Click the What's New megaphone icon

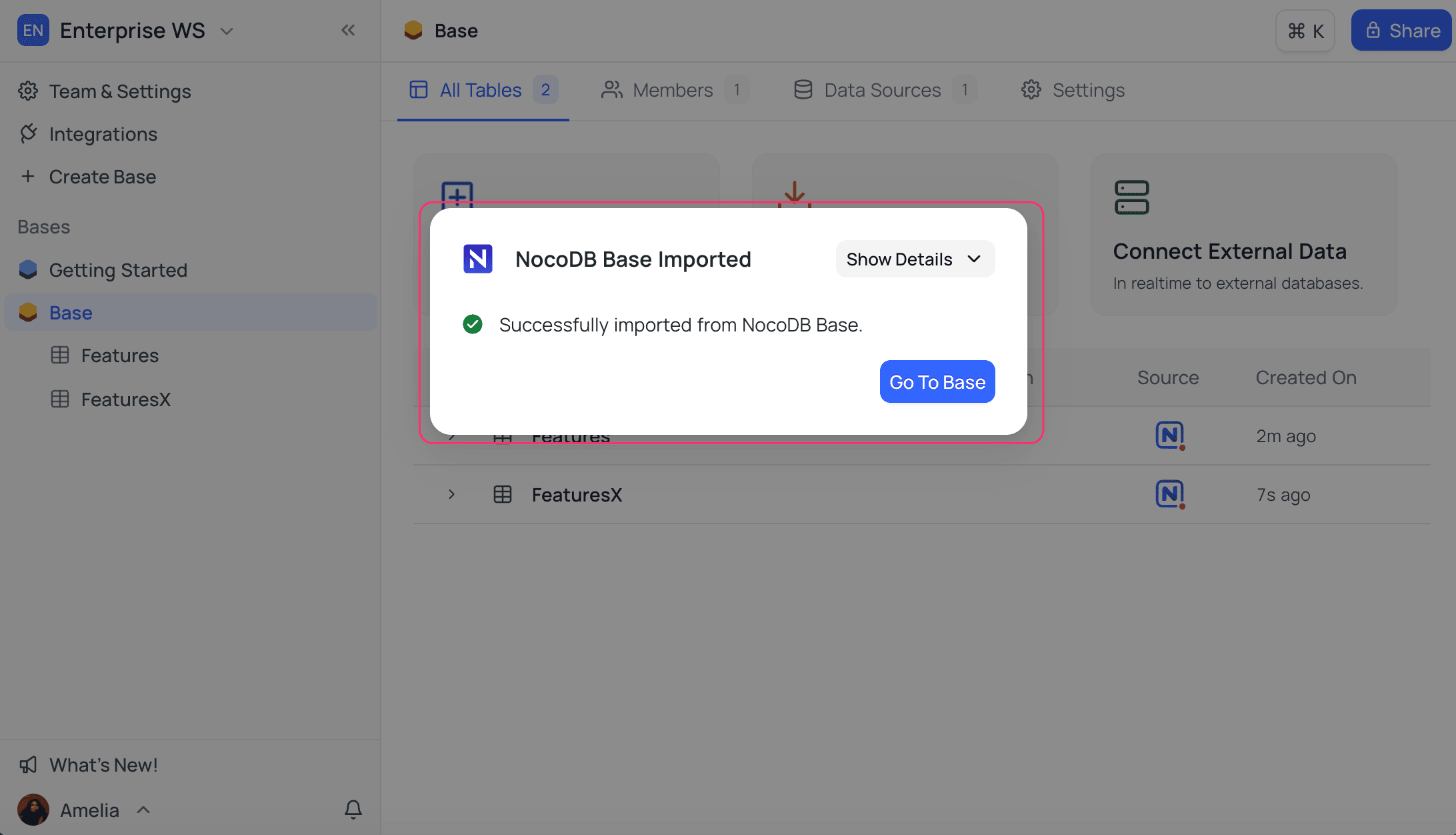pyautogui.click(x=28, y=764)
